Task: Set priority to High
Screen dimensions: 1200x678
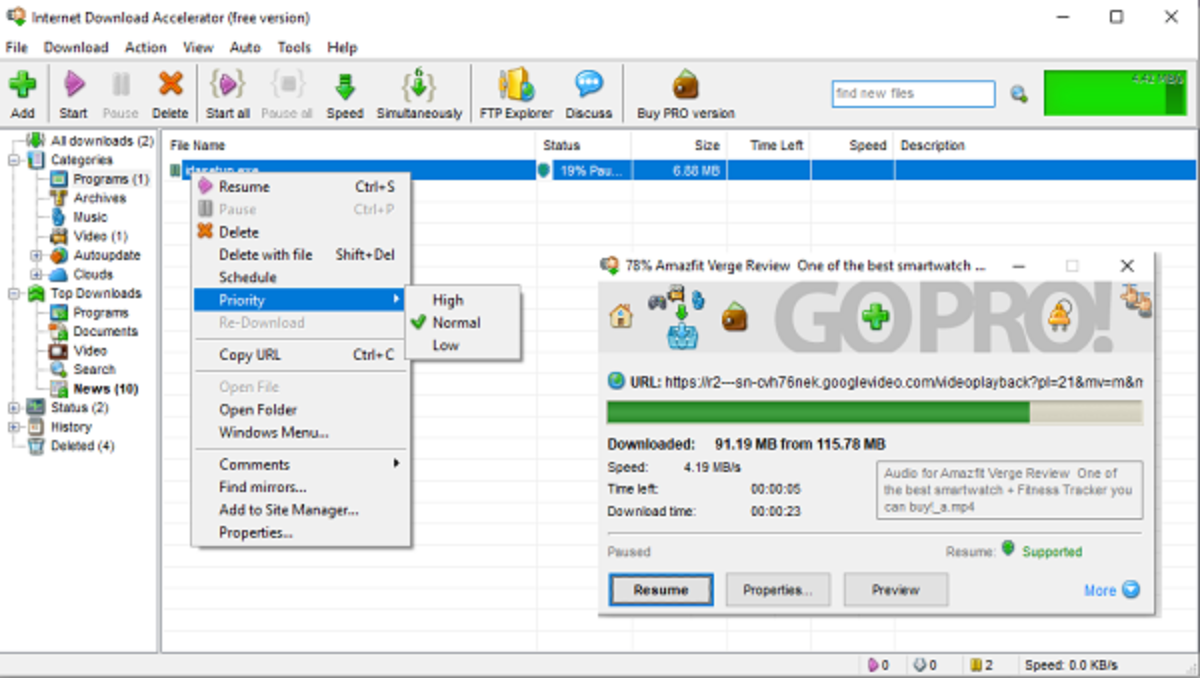Action: point(448,300)
